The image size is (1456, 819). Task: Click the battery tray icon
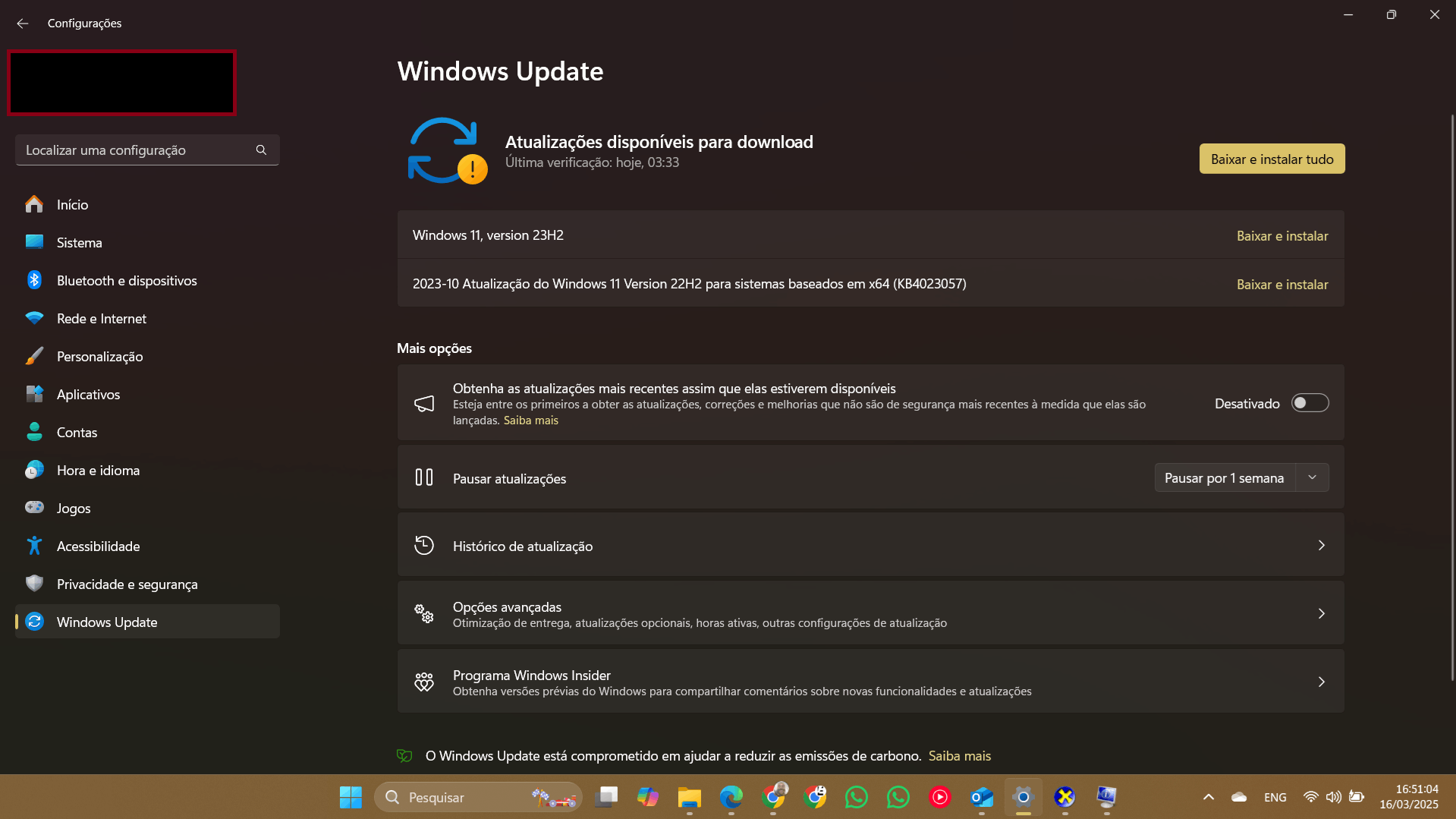coord(1357,797)
